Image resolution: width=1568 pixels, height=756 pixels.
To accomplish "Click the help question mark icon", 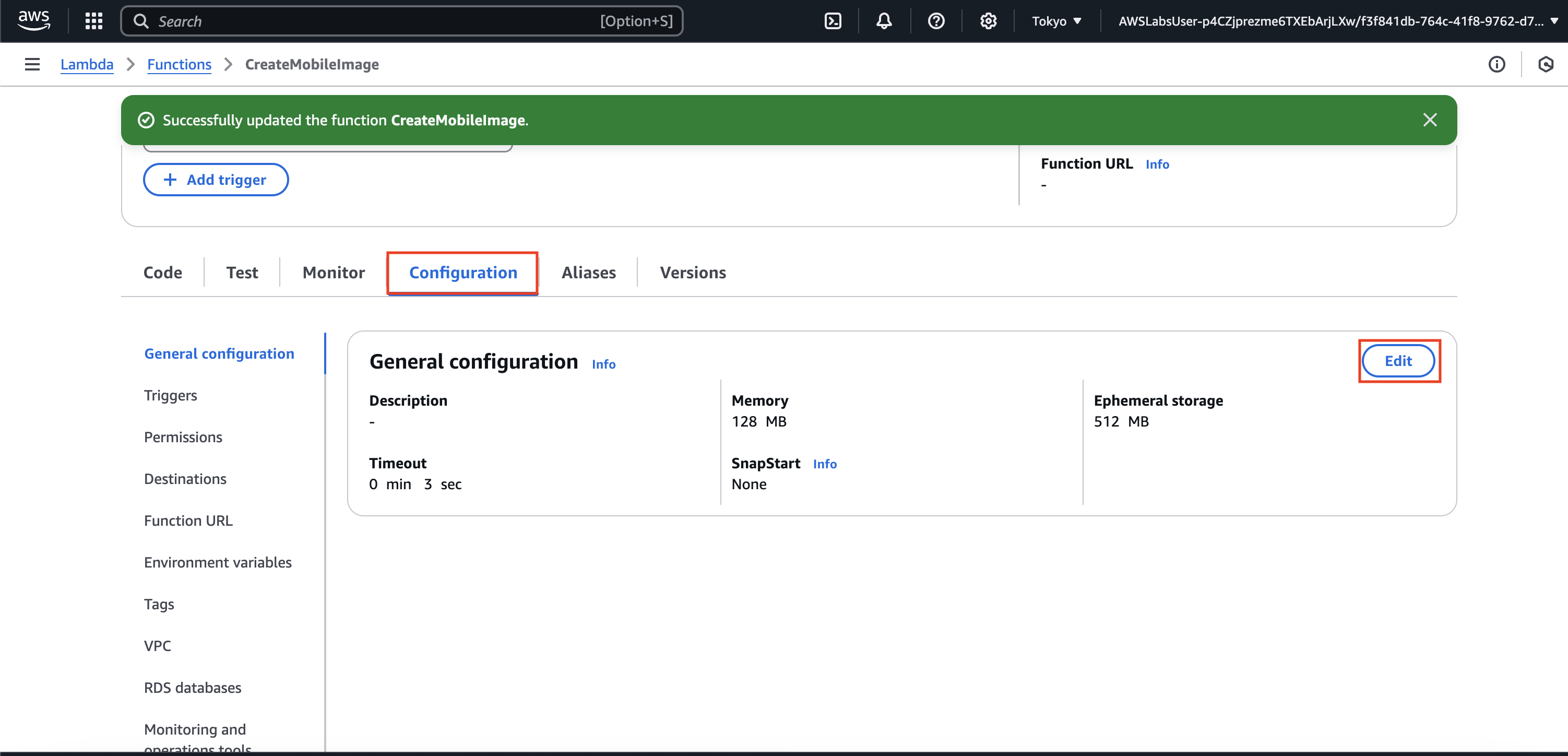I will [935, 21].
